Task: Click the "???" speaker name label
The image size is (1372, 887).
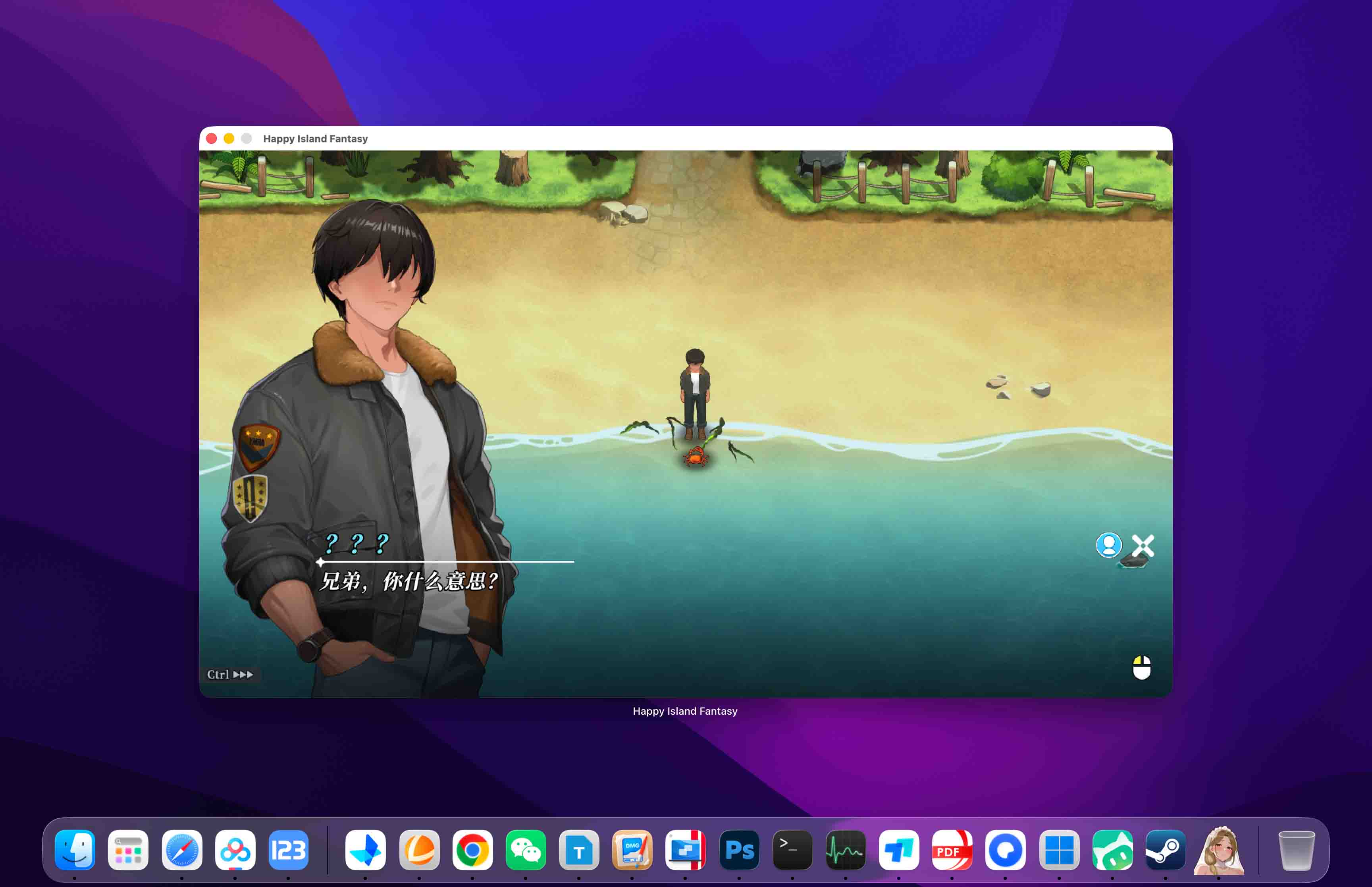Action: 356,543
